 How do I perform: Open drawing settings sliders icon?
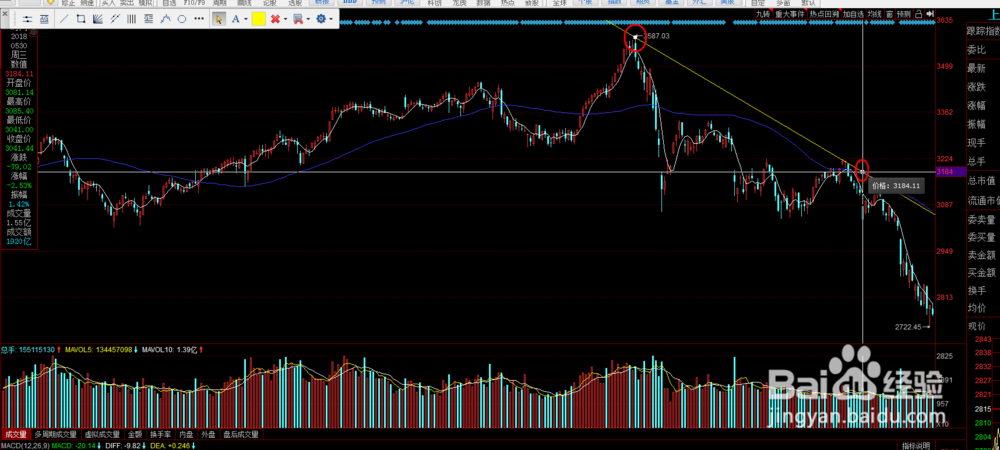[27, 19]
